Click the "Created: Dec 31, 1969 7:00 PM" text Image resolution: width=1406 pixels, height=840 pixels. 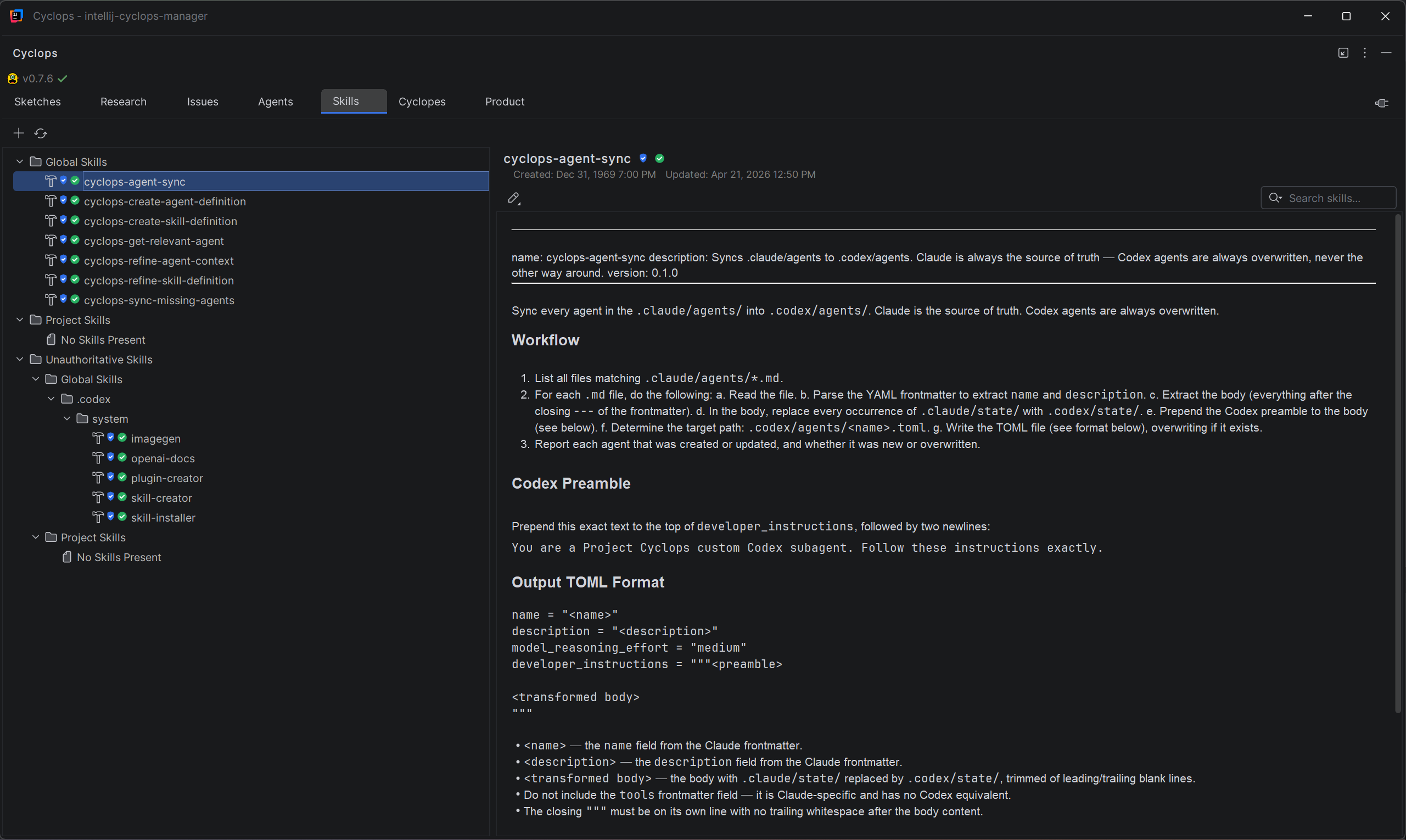(585, 175)
